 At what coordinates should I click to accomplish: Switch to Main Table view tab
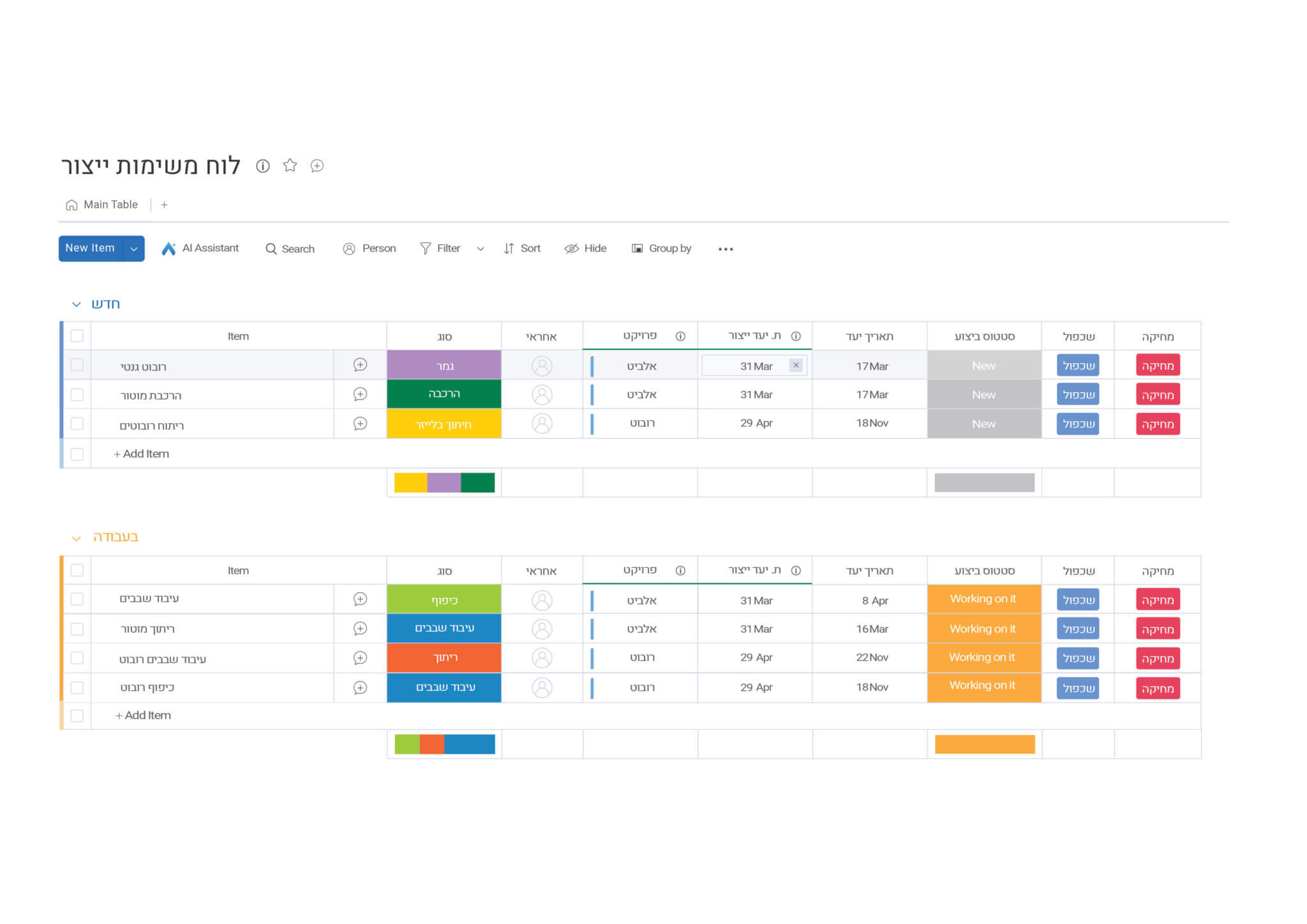(x=102, y=205)
